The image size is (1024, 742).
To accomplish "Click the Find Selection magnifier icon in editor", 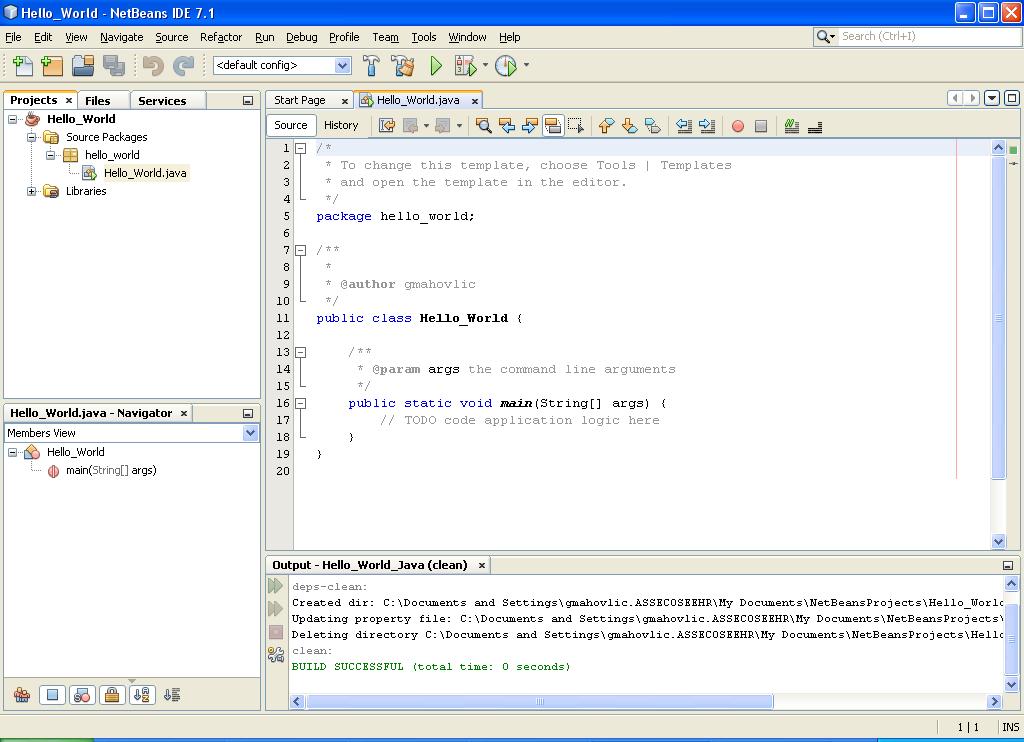I will coord(483,126).
